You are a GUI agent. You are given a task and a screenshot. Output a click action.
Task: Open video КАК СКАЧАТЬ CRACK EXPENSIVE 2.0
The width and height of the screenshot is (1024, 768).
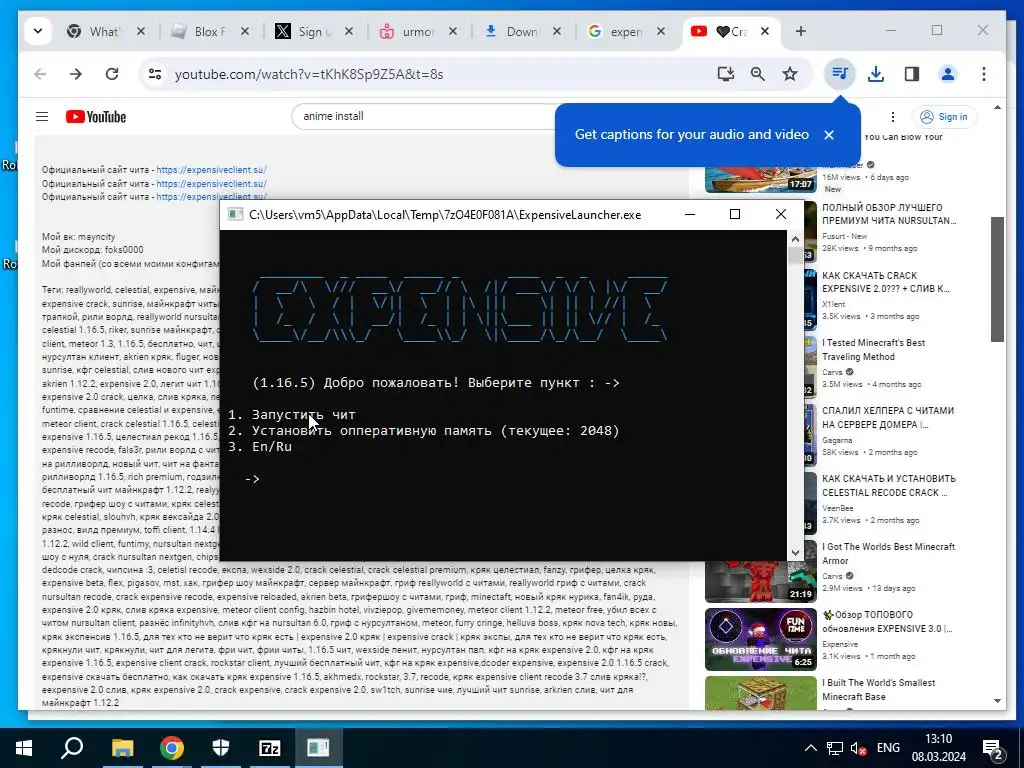pos(886,282)
